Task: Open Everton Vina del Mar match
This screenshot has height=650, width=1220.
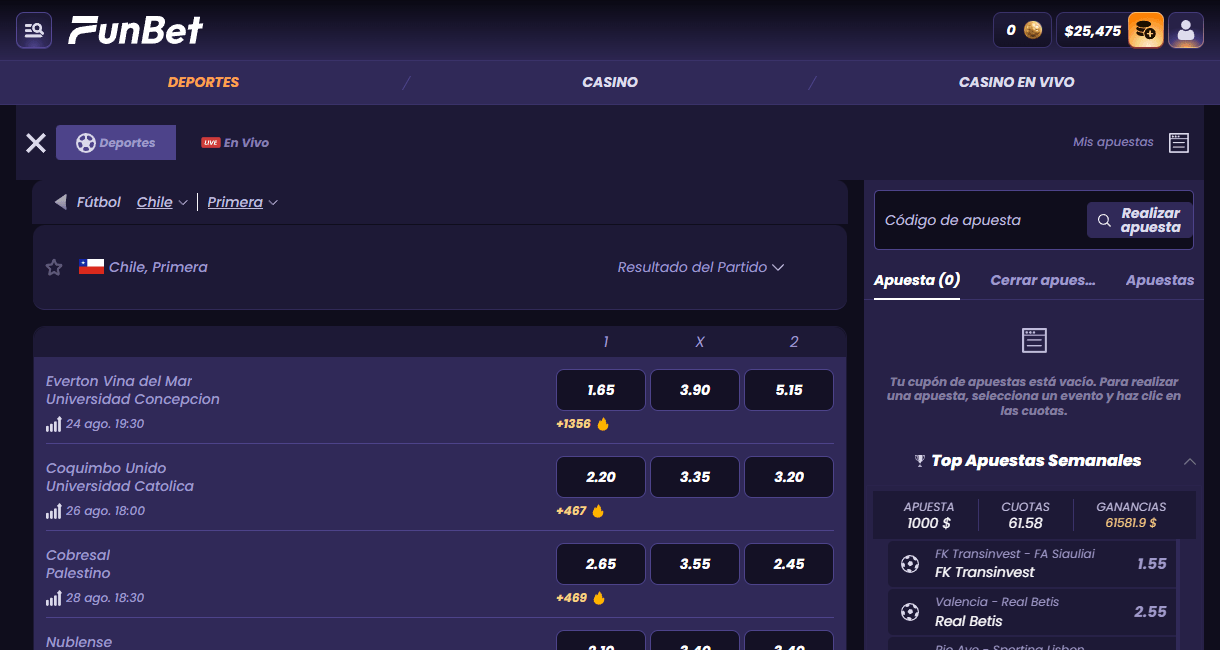Action: (133, 390)
